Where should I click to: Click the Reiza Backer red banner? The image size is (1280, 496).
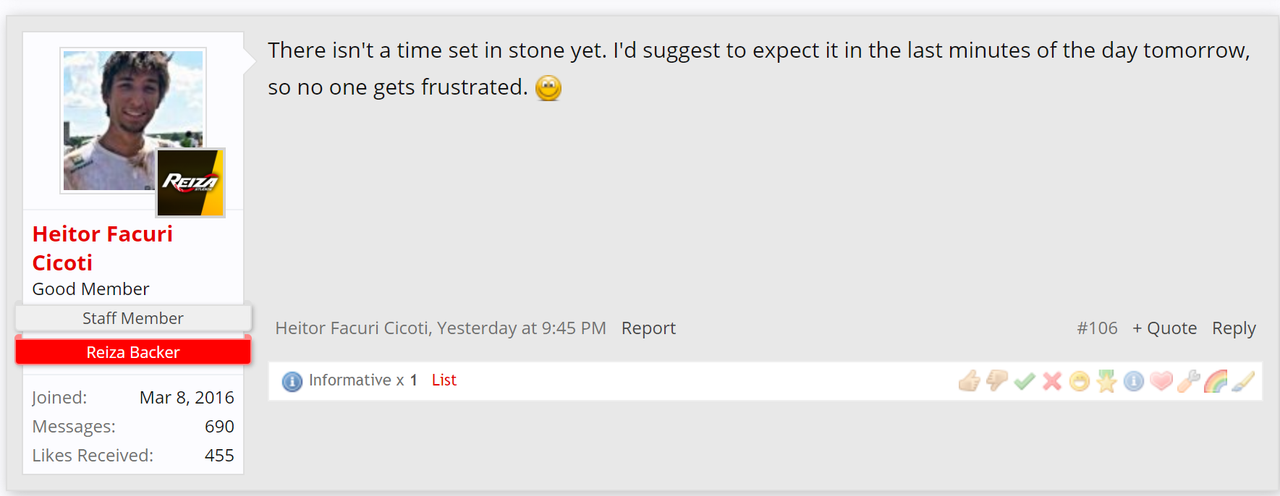point(133,352)
